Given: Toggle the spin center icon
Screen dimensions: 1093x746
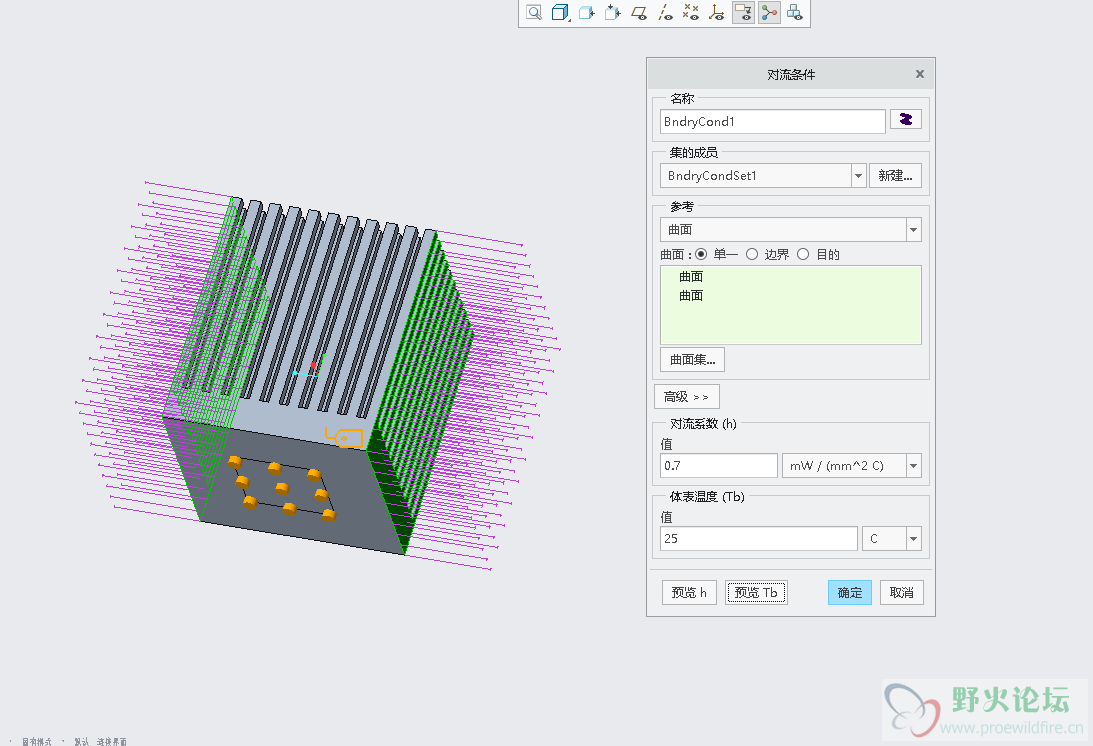Looking at the screenshot, I should pyautogui.click(x=769, y=13).
